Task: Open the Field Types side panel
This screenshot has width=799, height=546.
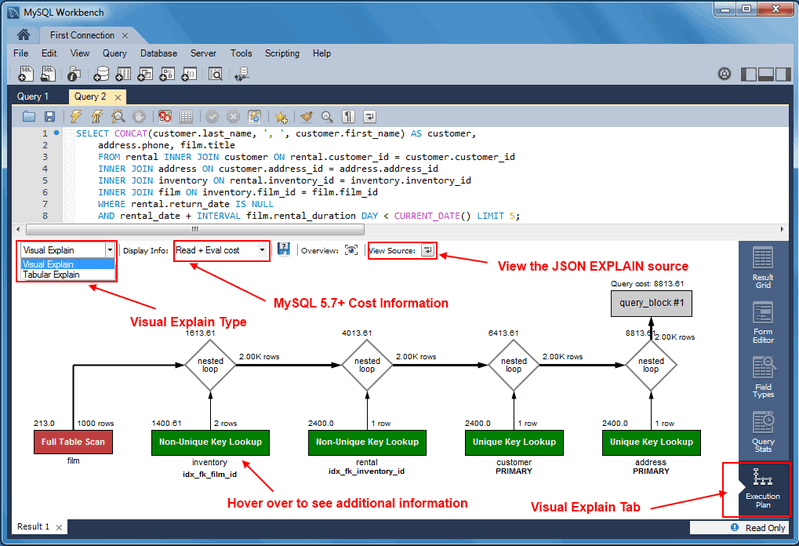Action: (763, 377)
